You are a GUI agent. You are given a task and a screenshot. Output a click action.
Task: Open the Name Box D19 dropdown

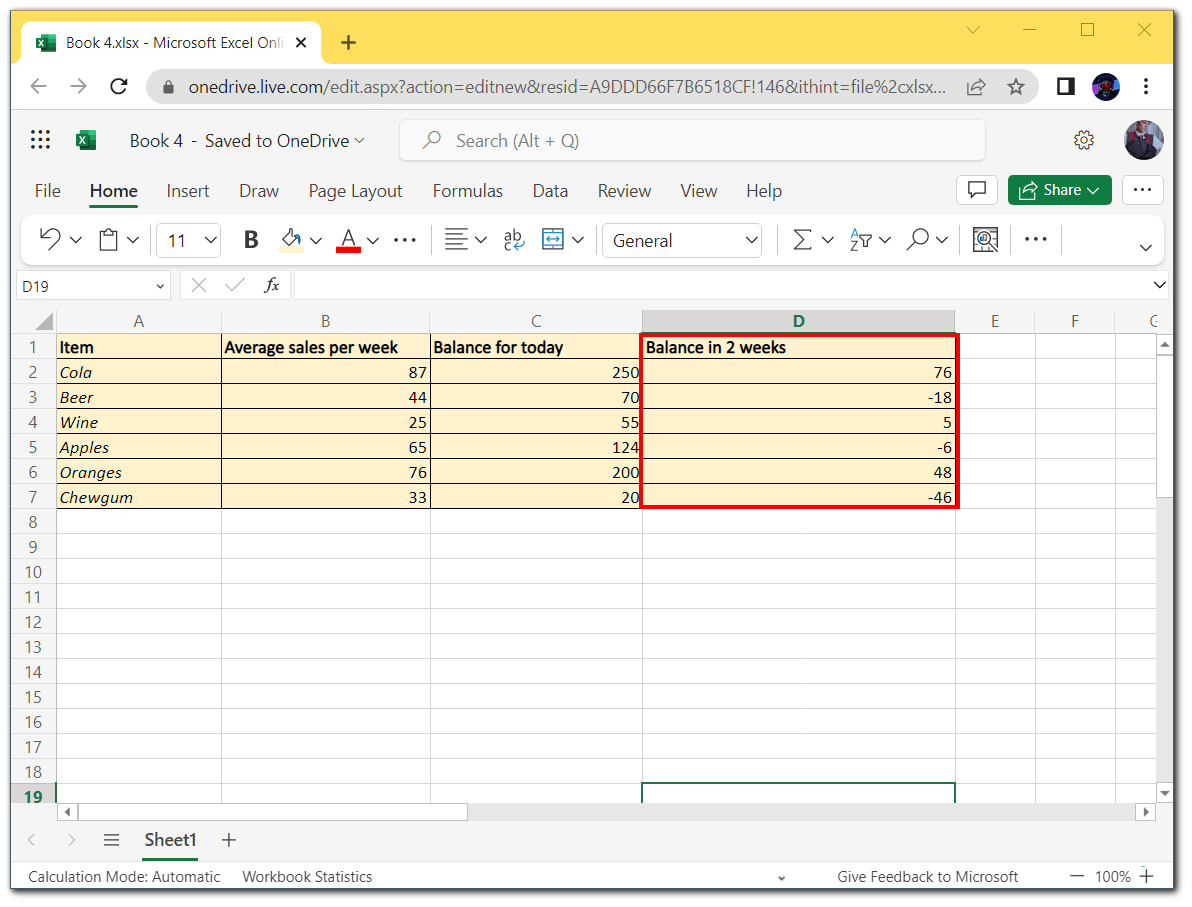point(160,286)
